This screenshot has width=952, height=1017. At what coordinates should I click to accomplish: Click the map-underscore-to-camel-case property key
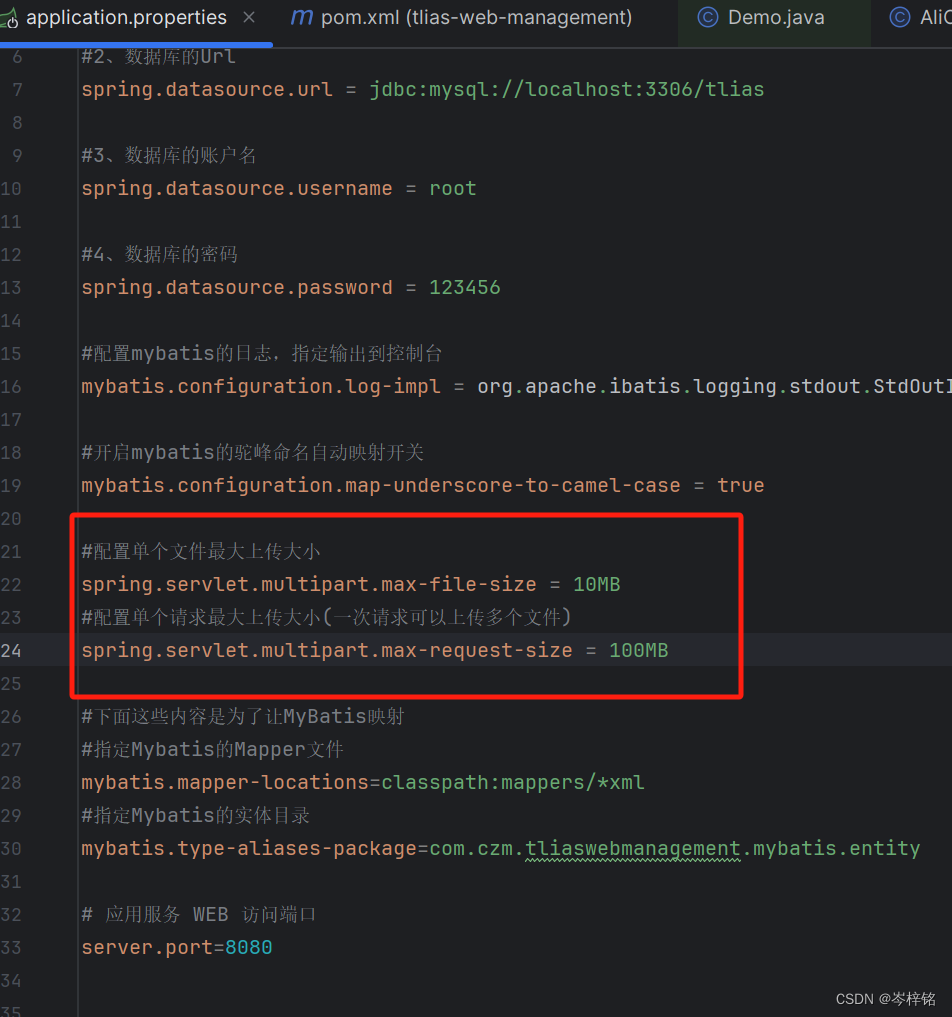coord(381,486)
